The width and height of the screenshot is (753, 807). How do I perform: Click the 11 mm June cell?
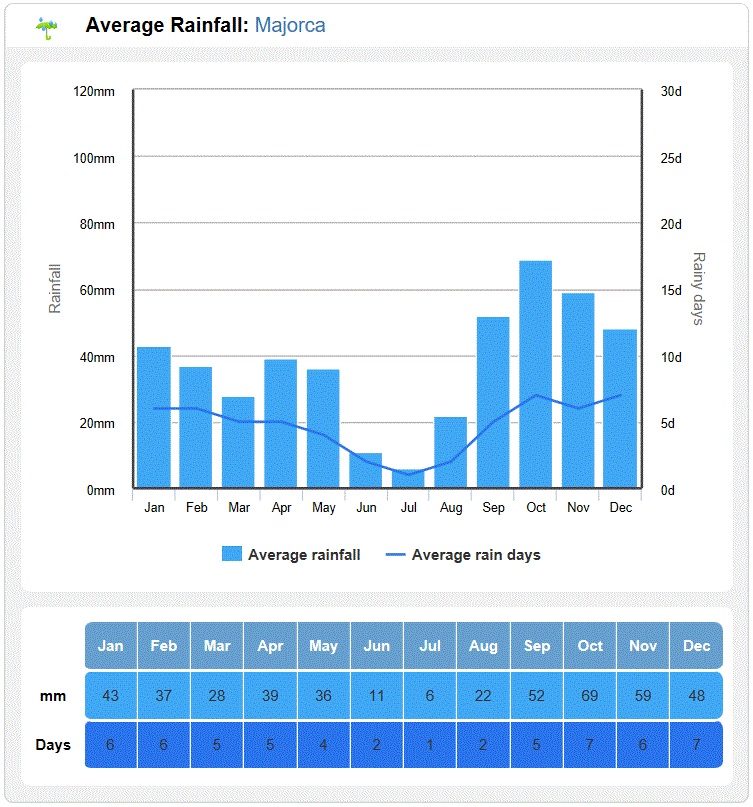pyautogui.click(x=377, y=695)
